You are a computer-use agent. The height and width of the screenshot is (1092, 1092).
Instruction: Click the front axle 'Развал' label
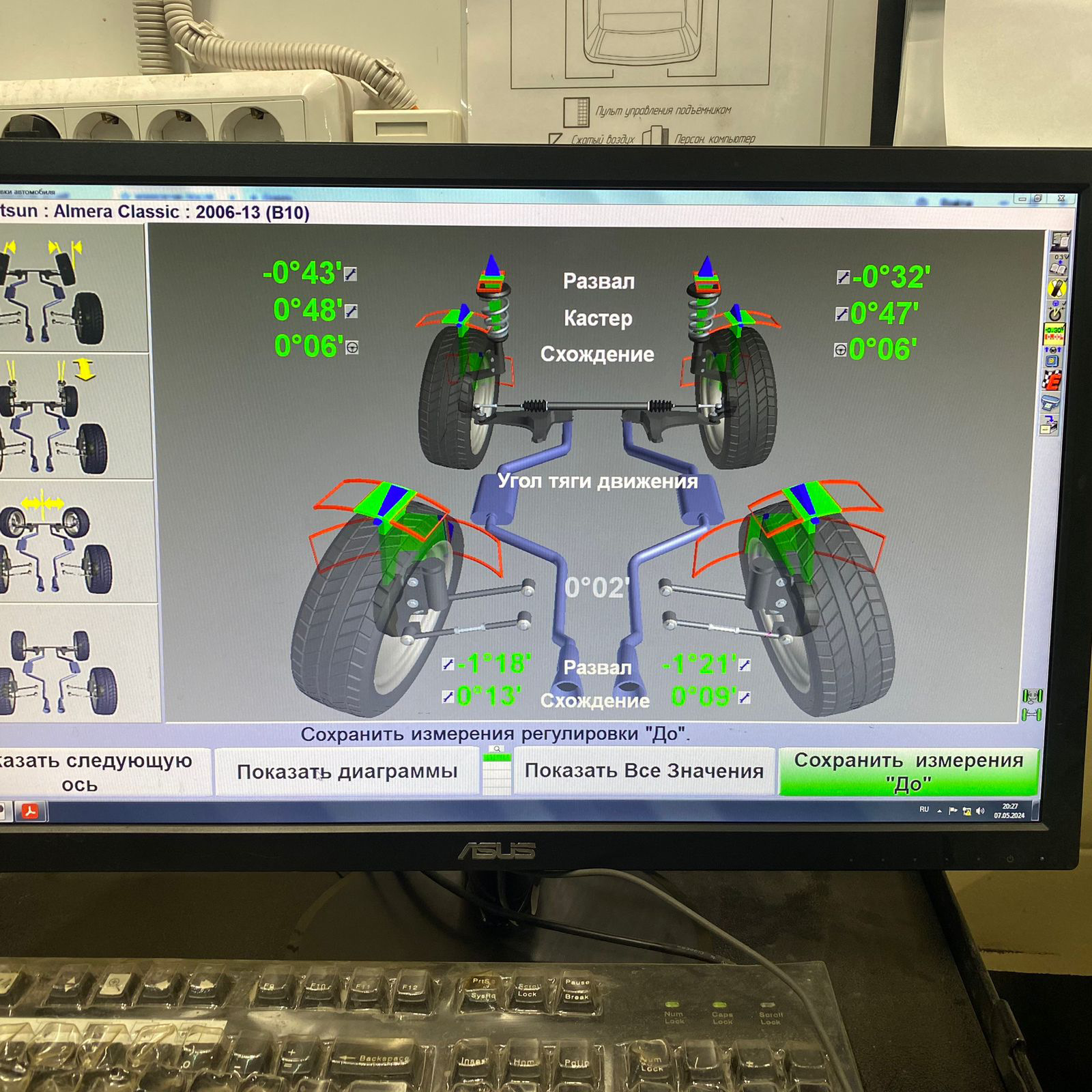click(599, 281)
